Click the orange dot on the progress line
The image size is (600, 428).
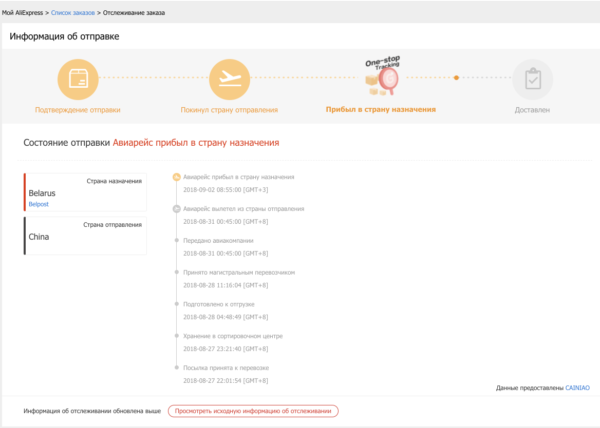pos(456,78)
